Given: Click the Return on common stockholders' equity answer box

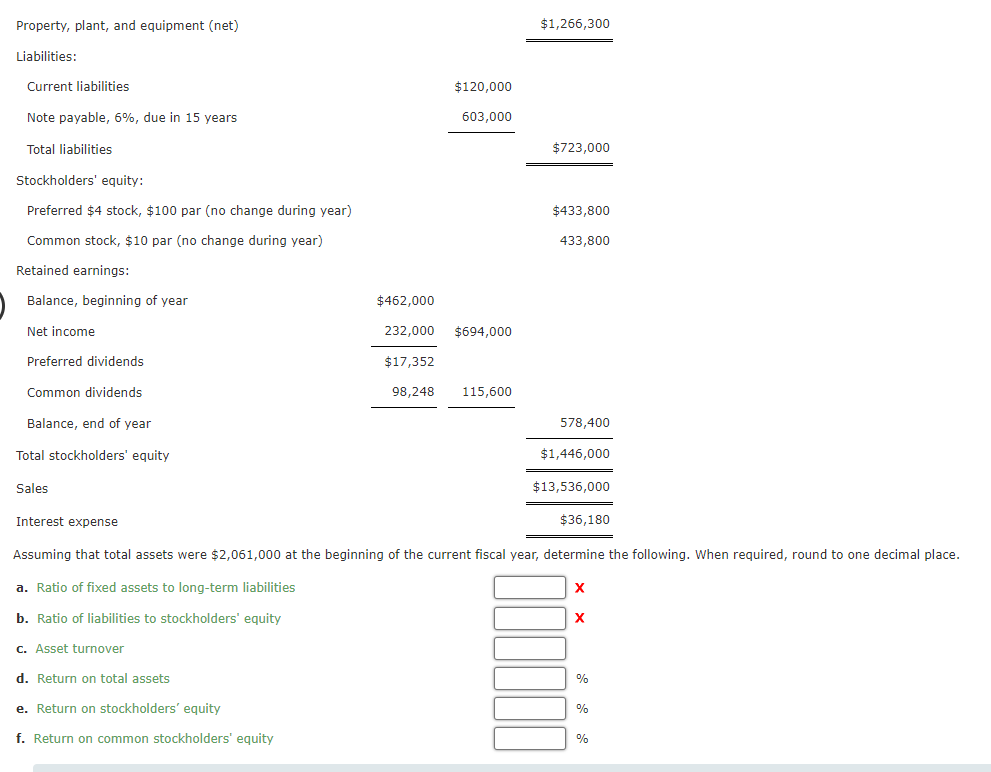Looking at the screenshot, I should click(529, 738).
